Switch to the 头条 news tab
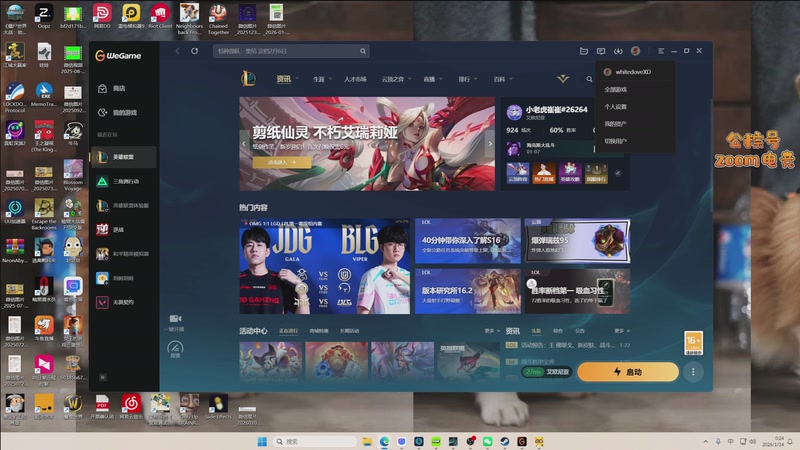Image resolution: width=800 pixels, height=450 pixels. point(536,331)
